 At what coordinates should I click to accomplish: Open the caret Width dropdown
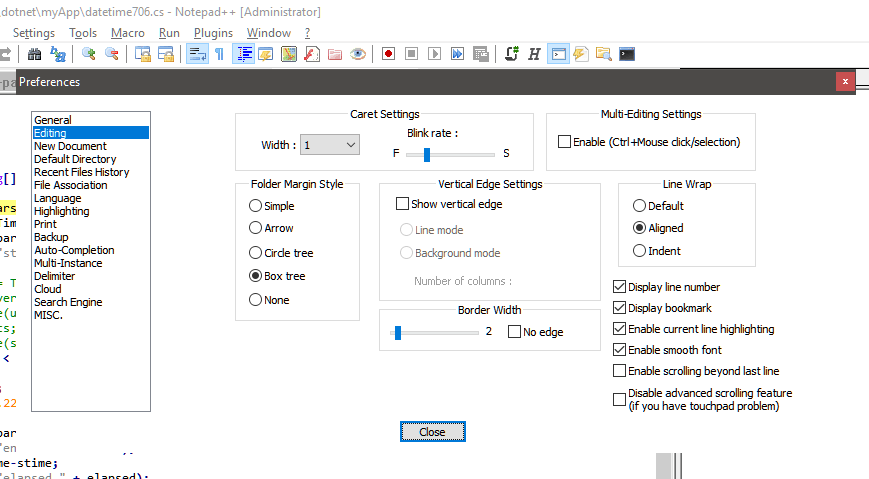(x=330, y=146)
